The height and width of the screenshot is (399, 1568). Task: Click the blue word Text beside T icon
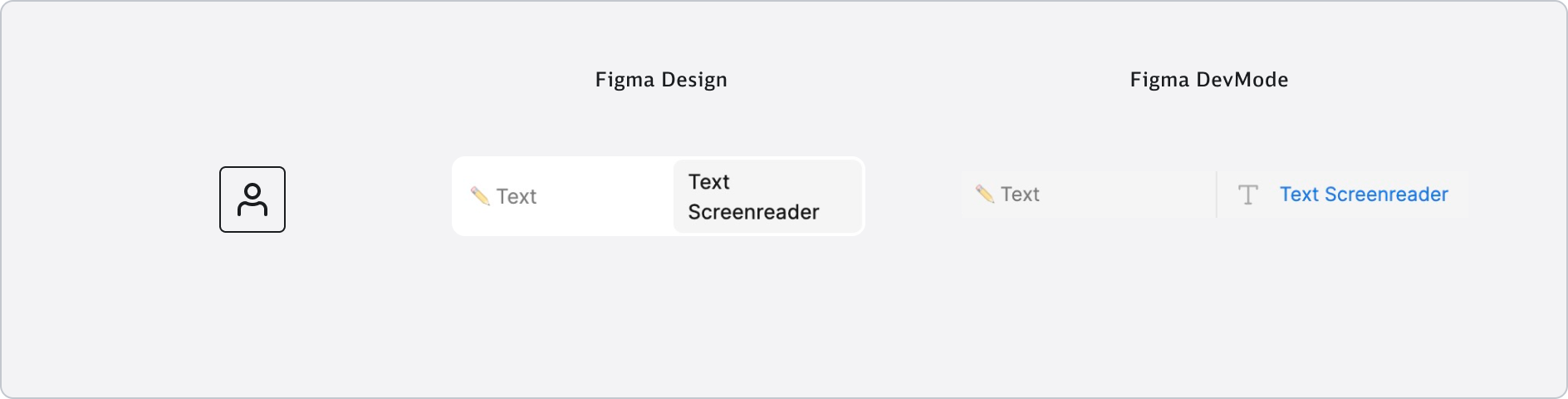(x=1299, y=195)
